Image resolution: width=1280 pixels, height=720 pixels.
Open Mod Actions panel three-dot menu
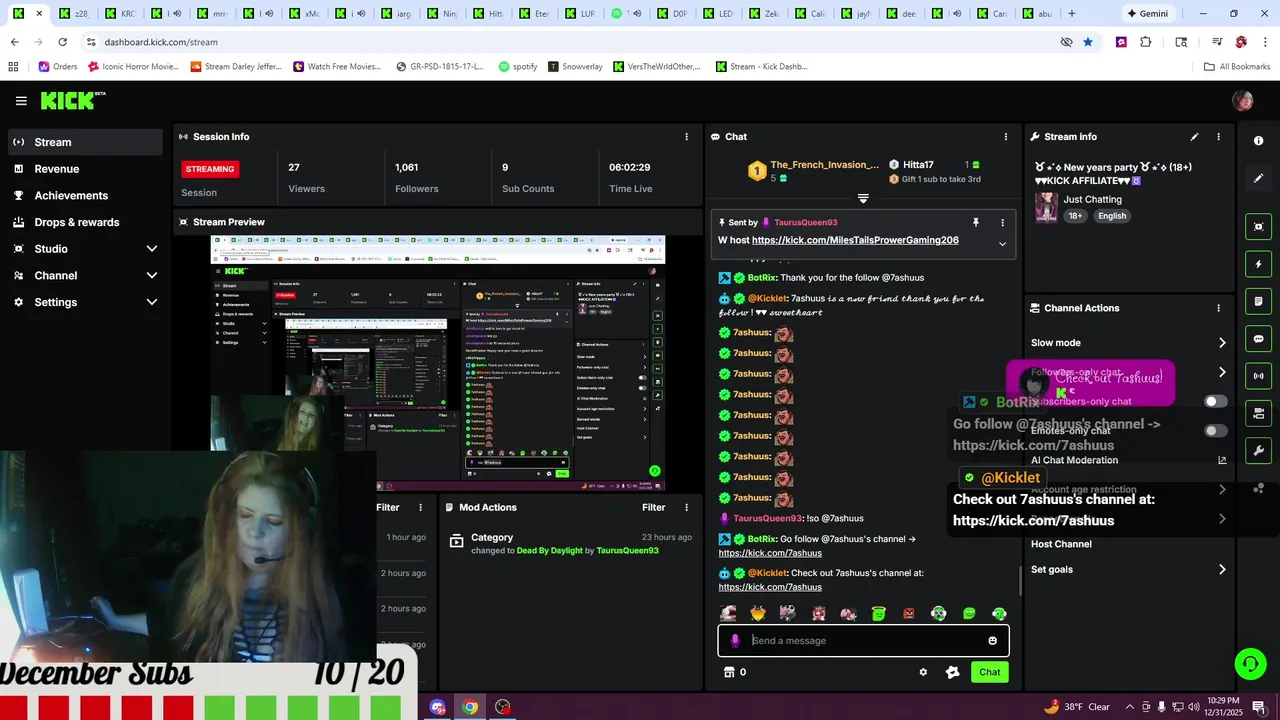pos(686,507)
